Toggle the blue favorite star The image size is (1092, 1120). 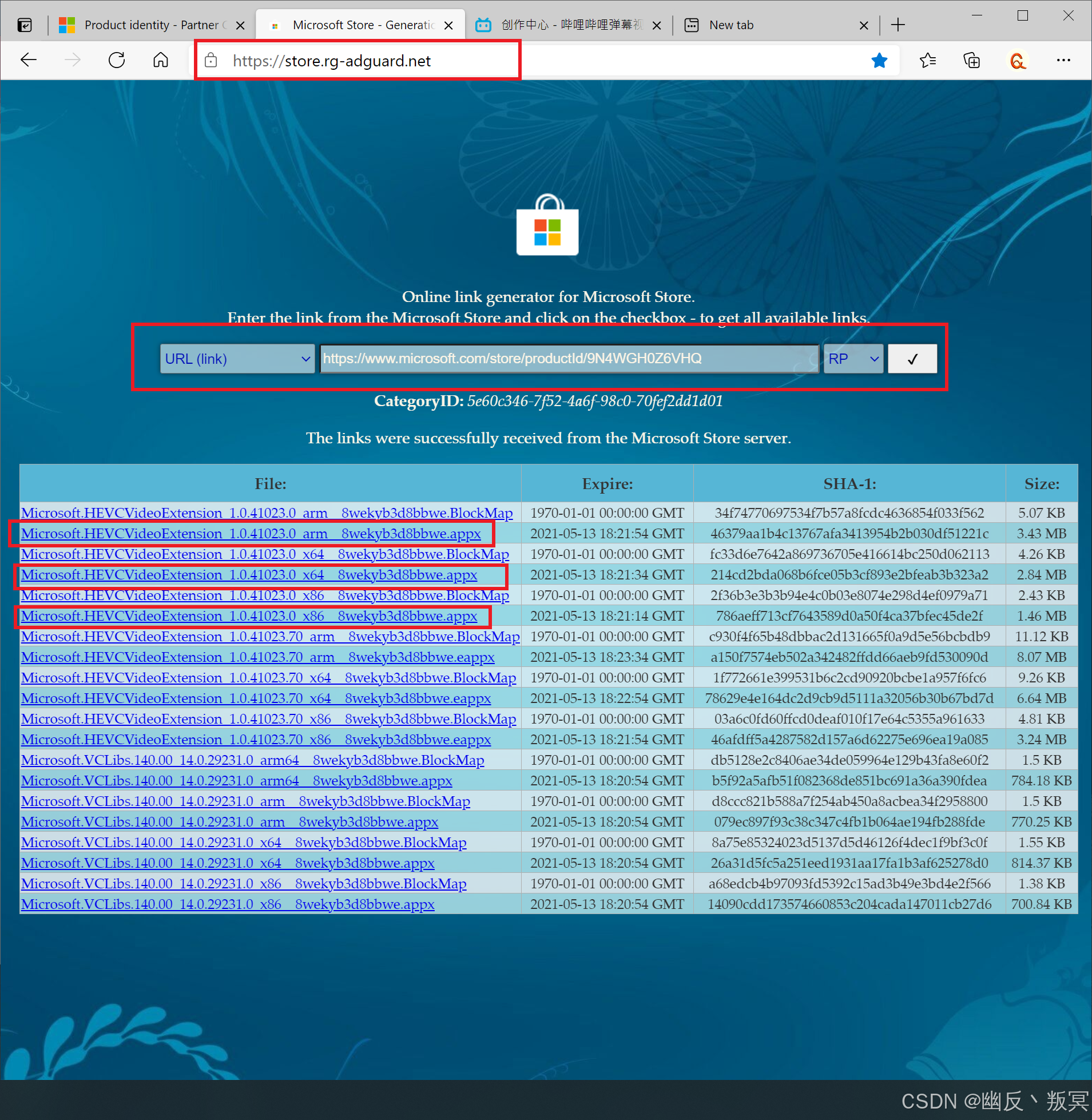coord(879,60)
